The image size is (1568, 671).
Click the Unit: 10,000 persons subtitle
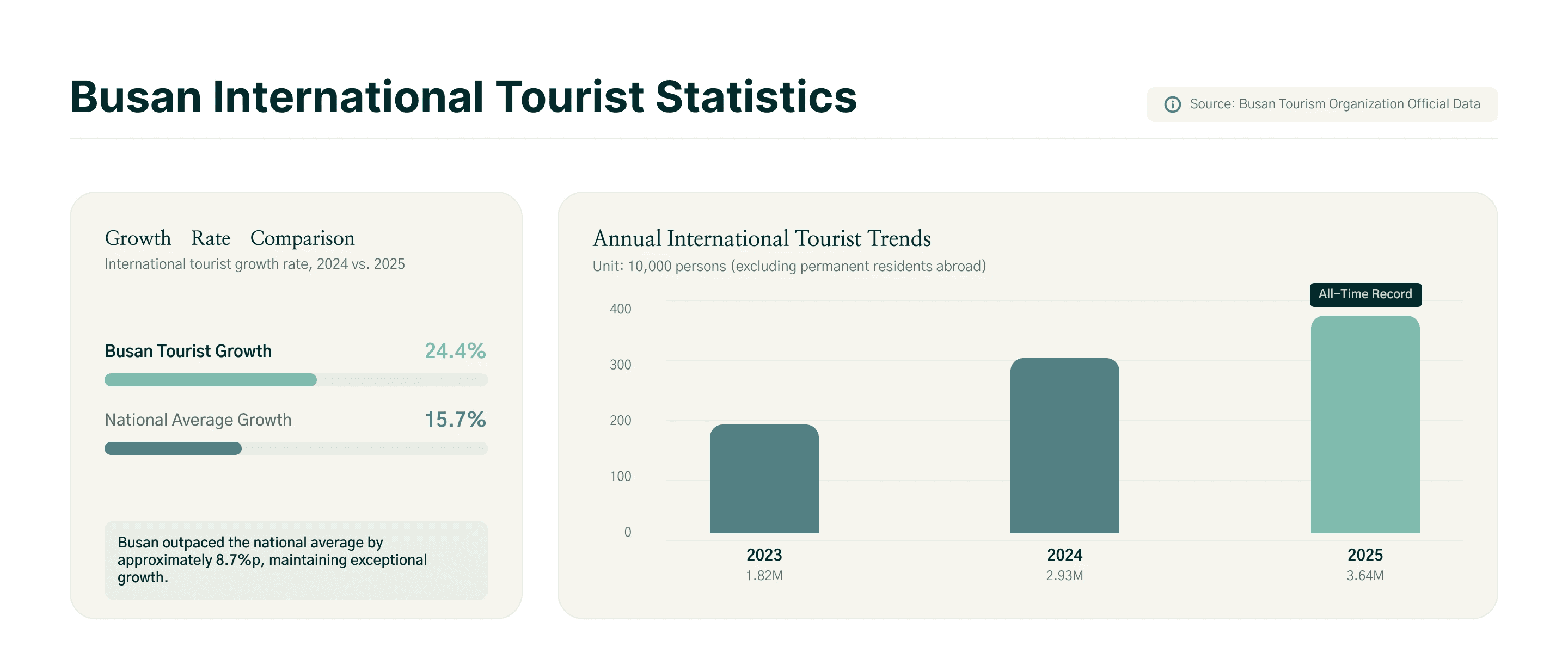point(789,267)
